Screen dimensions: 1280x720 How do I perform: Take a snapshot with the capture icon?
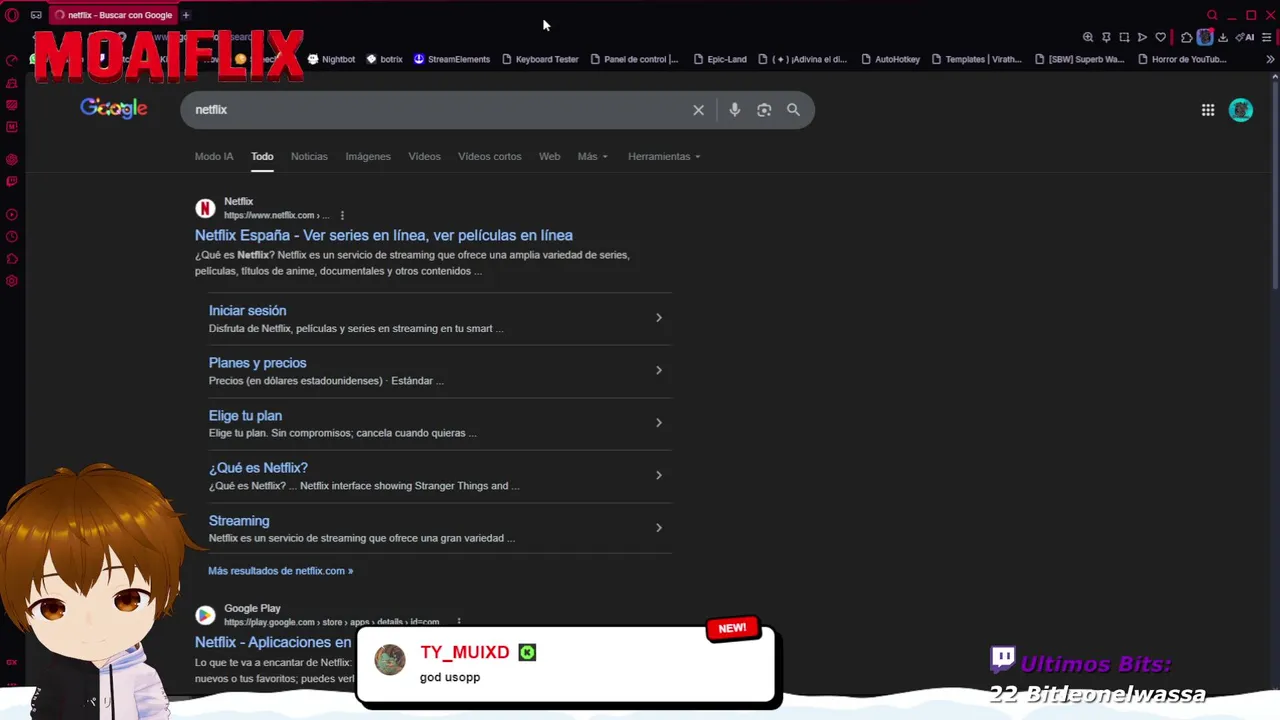(x=1124, y=37)
